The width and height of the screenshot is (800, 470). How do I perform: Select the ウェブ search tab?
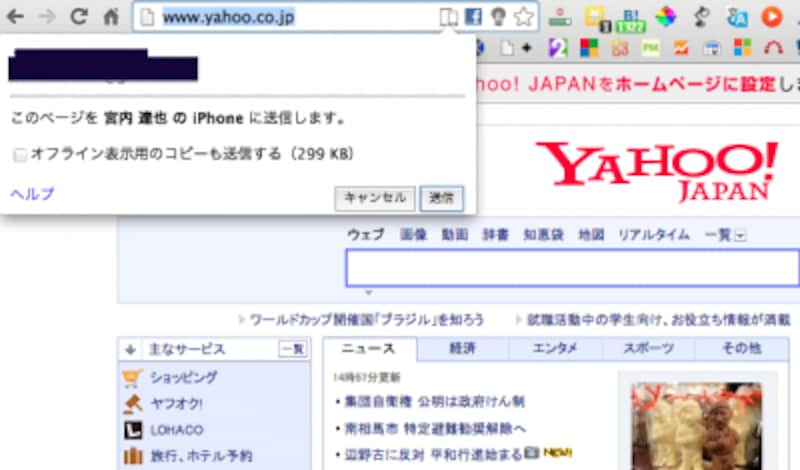365,235
